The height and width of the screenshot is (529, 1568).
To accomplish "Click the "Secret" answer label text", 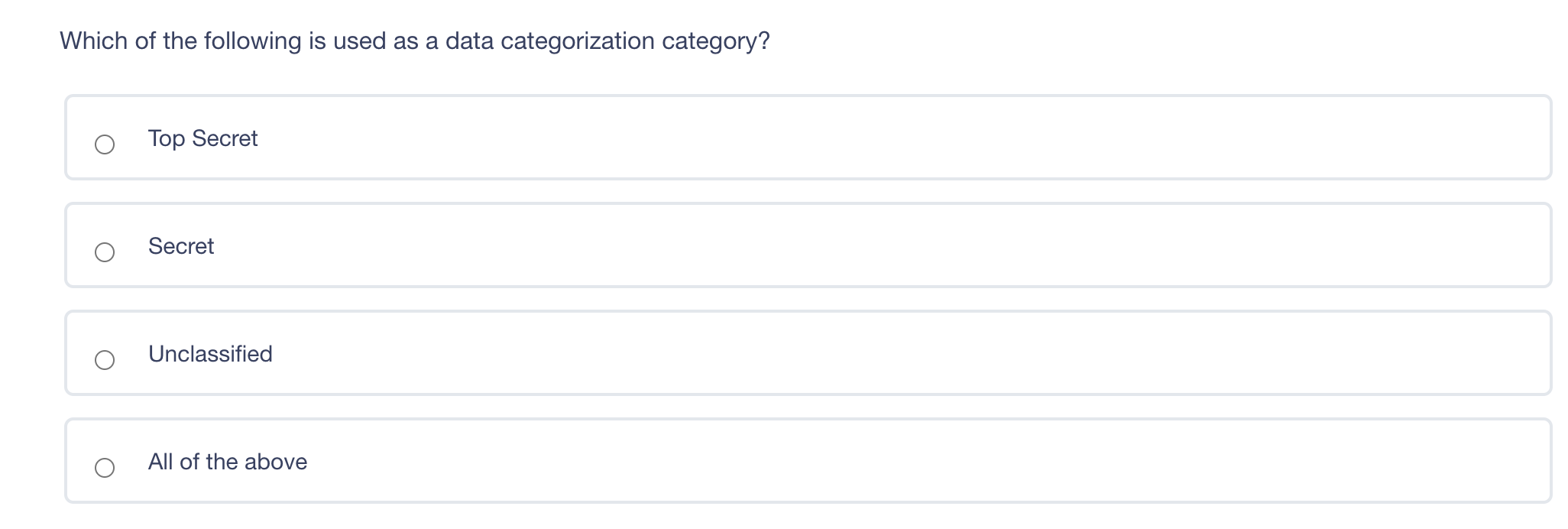I will pyautogui.click(x=181, y=246).
